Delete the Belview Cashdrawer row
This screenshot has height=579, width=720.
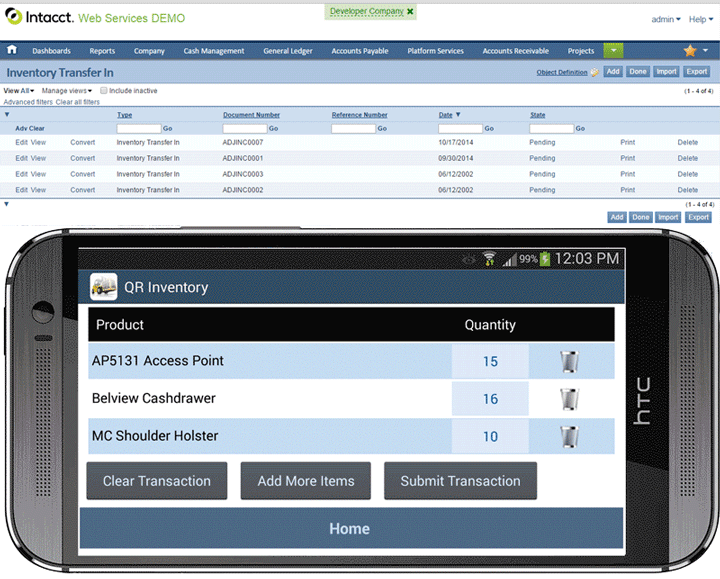(x=569, y=399)
